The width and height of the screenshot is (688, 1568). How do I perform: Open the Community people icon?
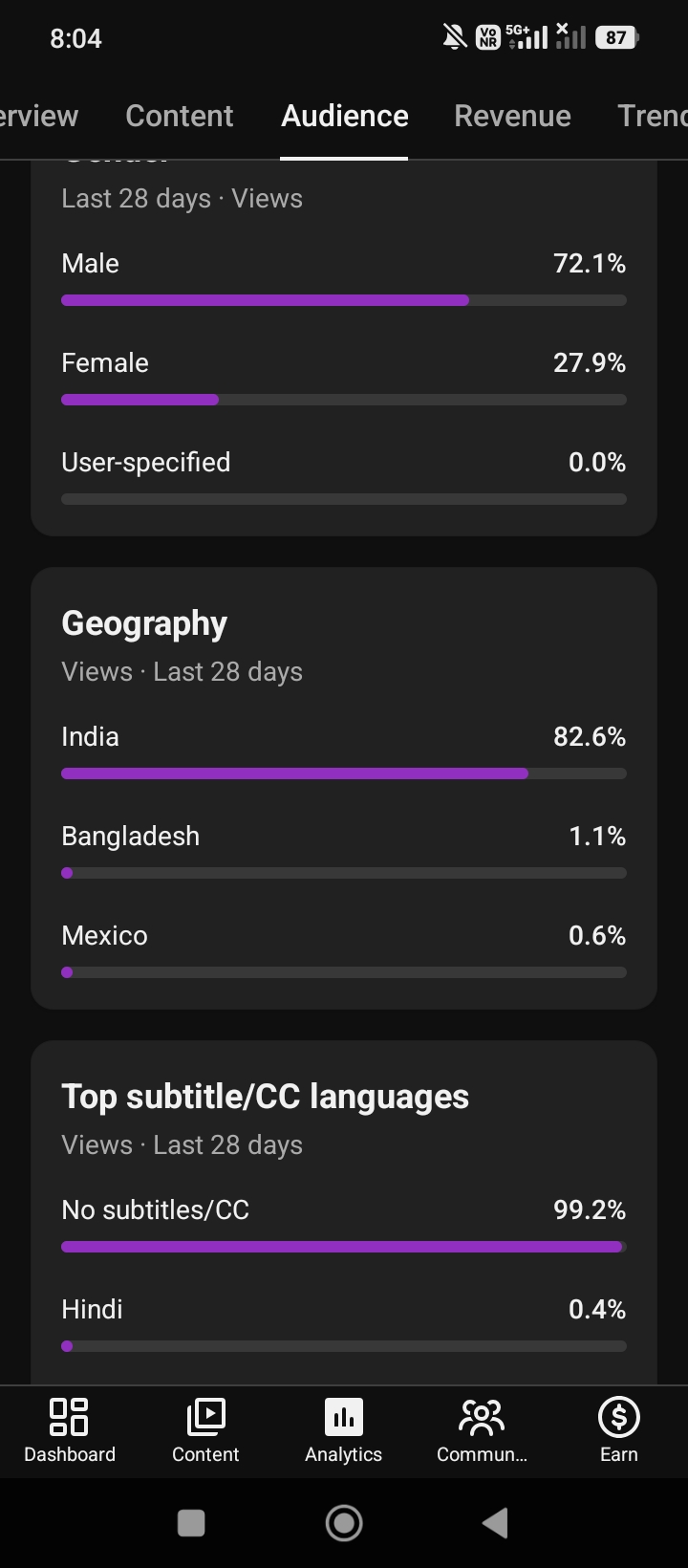pos(482,1417)
